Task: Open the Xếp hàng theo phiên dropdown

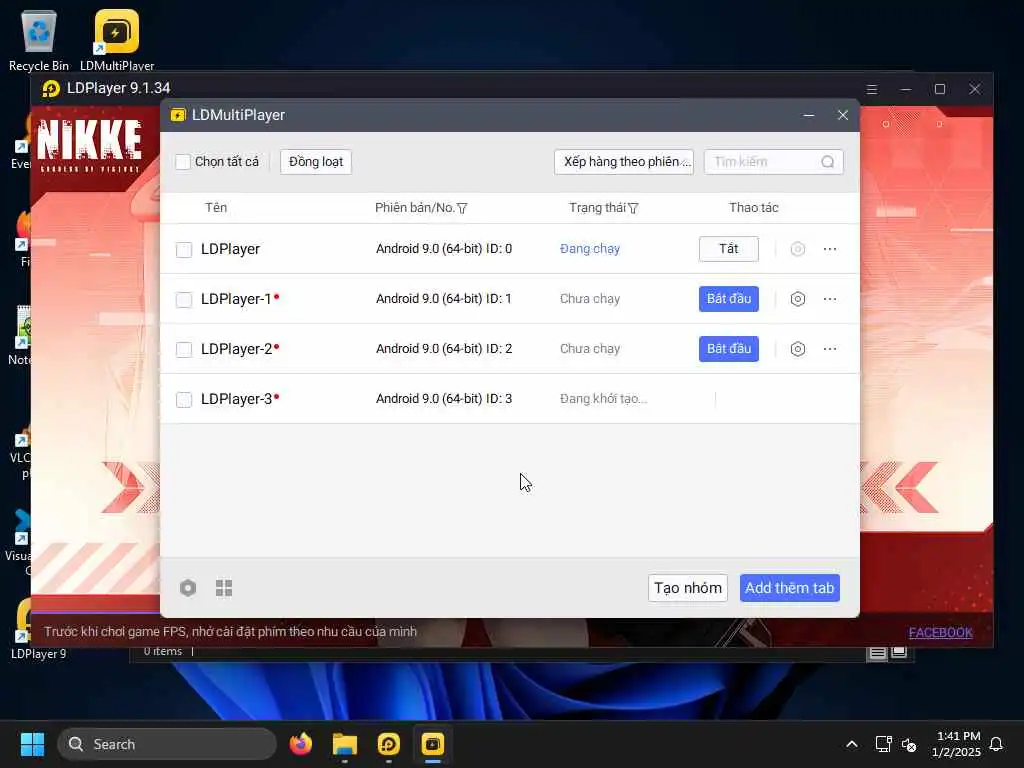Action: 624,162
